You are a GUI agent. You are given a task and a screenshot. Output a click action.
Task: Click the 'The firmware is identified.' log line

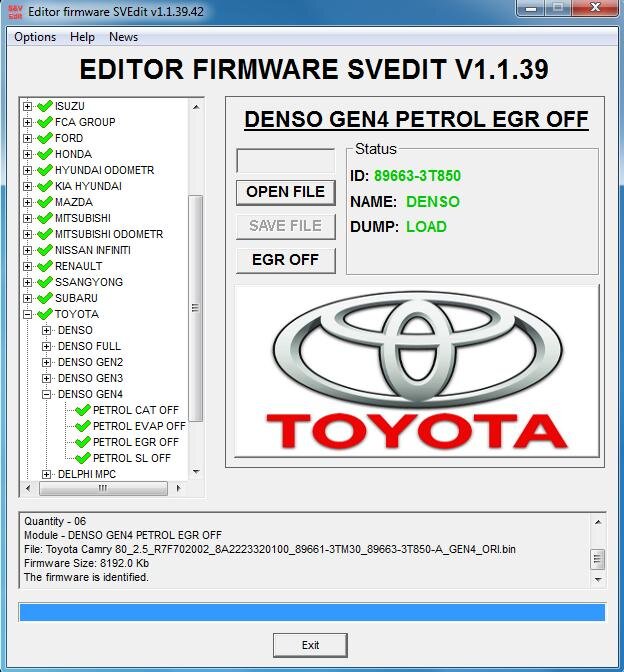point(86,577)
